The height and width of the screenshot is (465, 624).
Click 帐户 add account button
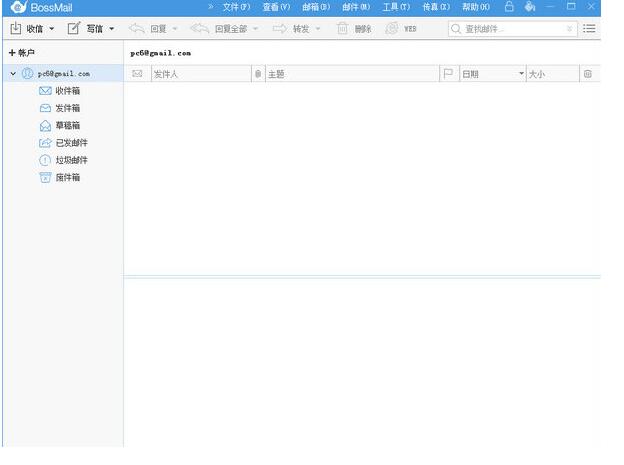pyautogui.click(x=20, y=52)
